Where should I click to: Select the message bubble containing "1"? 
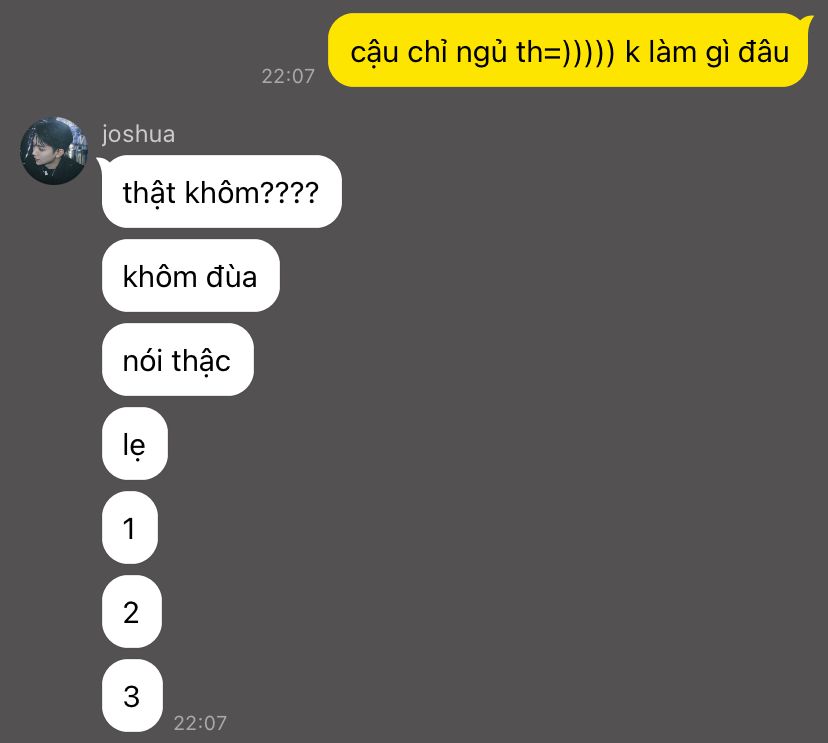coord(130,528)
